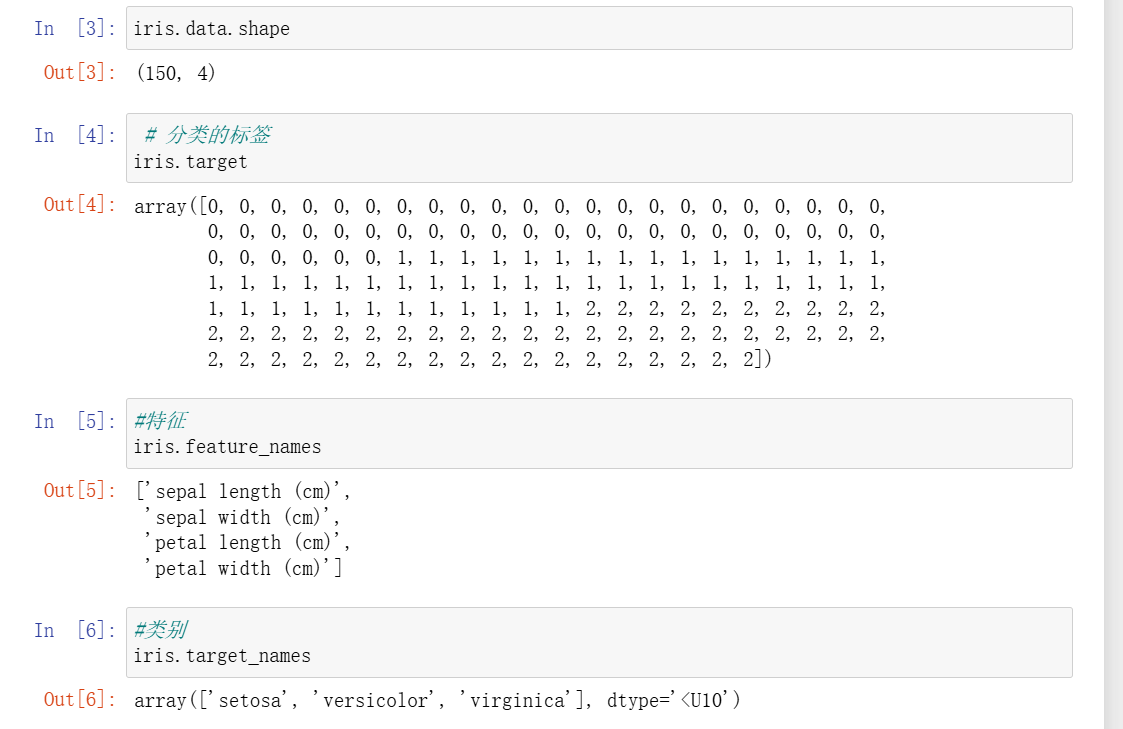The height and width of the screenshot is (729, 1123).
Task: Click the In [3] prompt label
Action: (x=74, y=29)
